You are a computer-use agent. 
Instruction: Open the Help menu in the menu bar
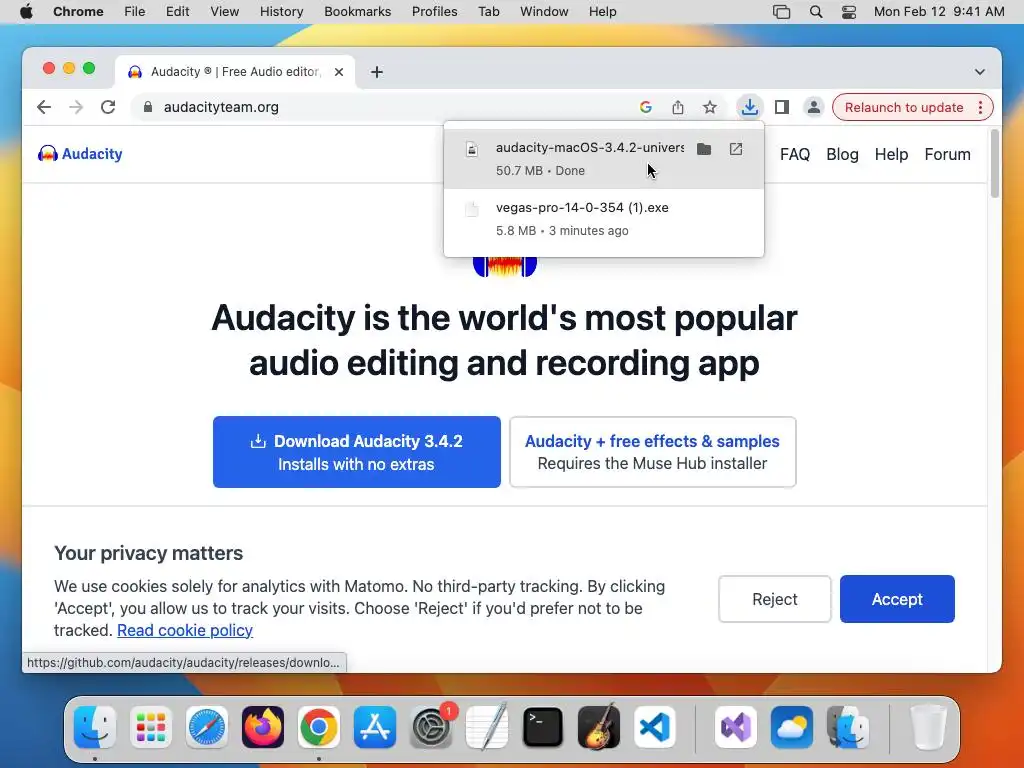tap(602, 12)
